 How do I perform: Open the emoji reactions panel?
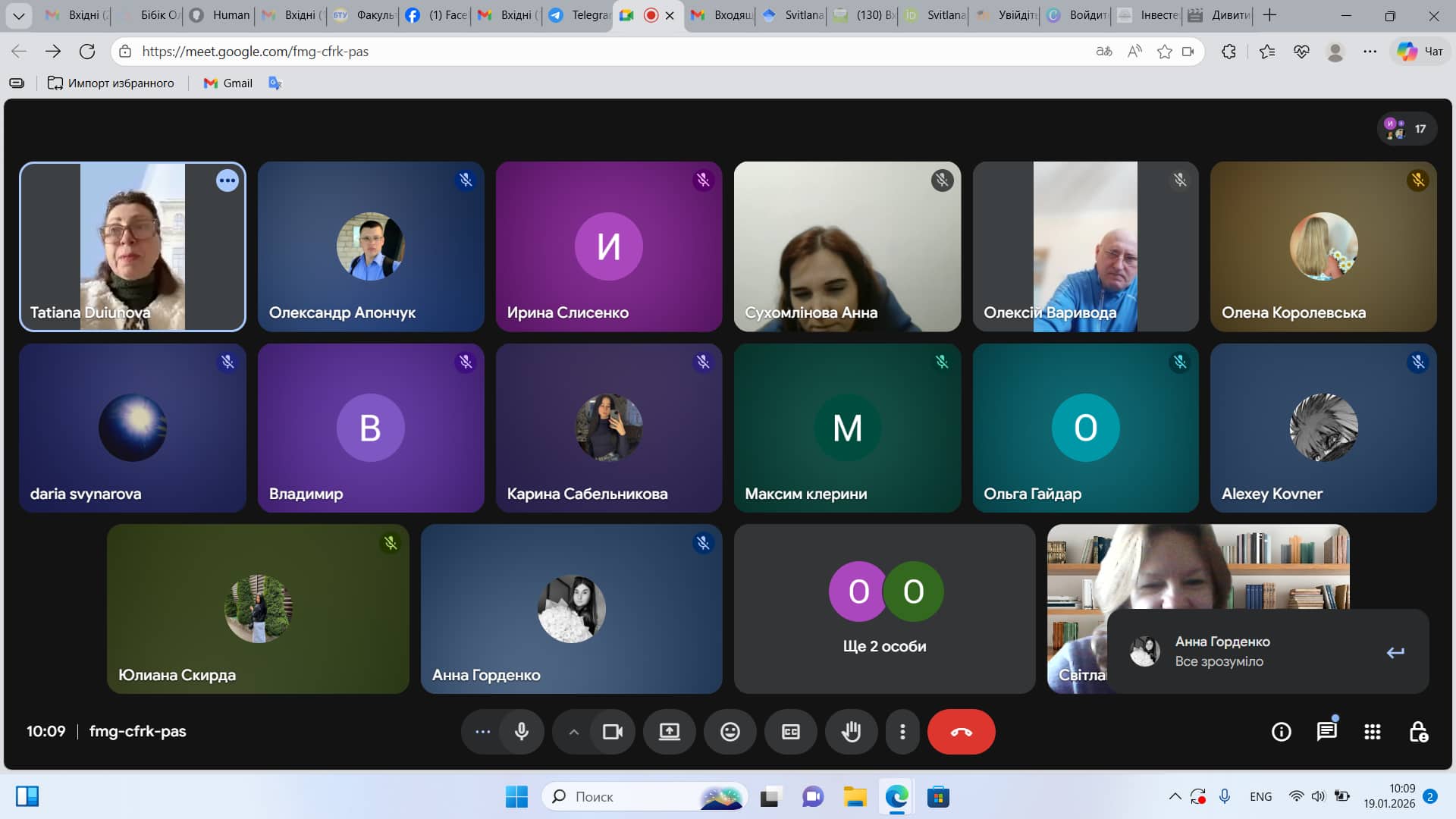click(x=730, y=732)
